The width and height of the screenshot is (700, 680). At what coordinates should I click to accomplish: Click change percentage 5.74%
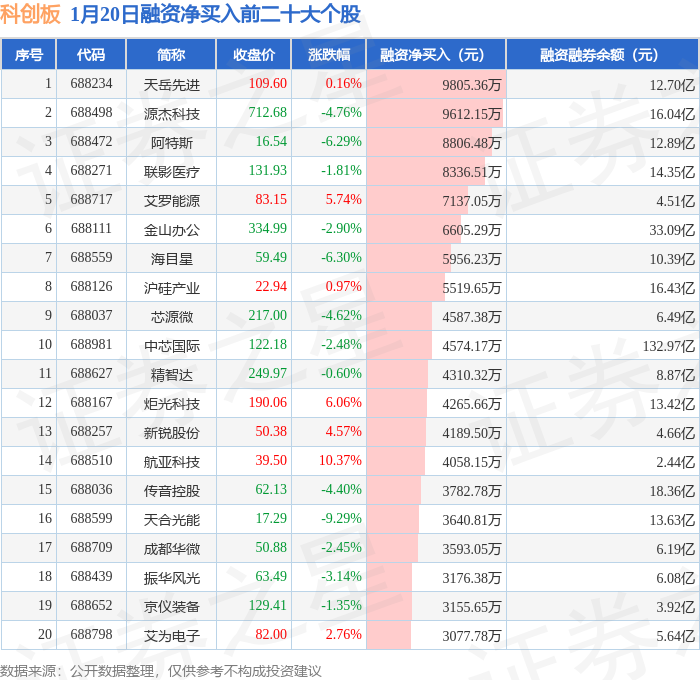point(343,199)
